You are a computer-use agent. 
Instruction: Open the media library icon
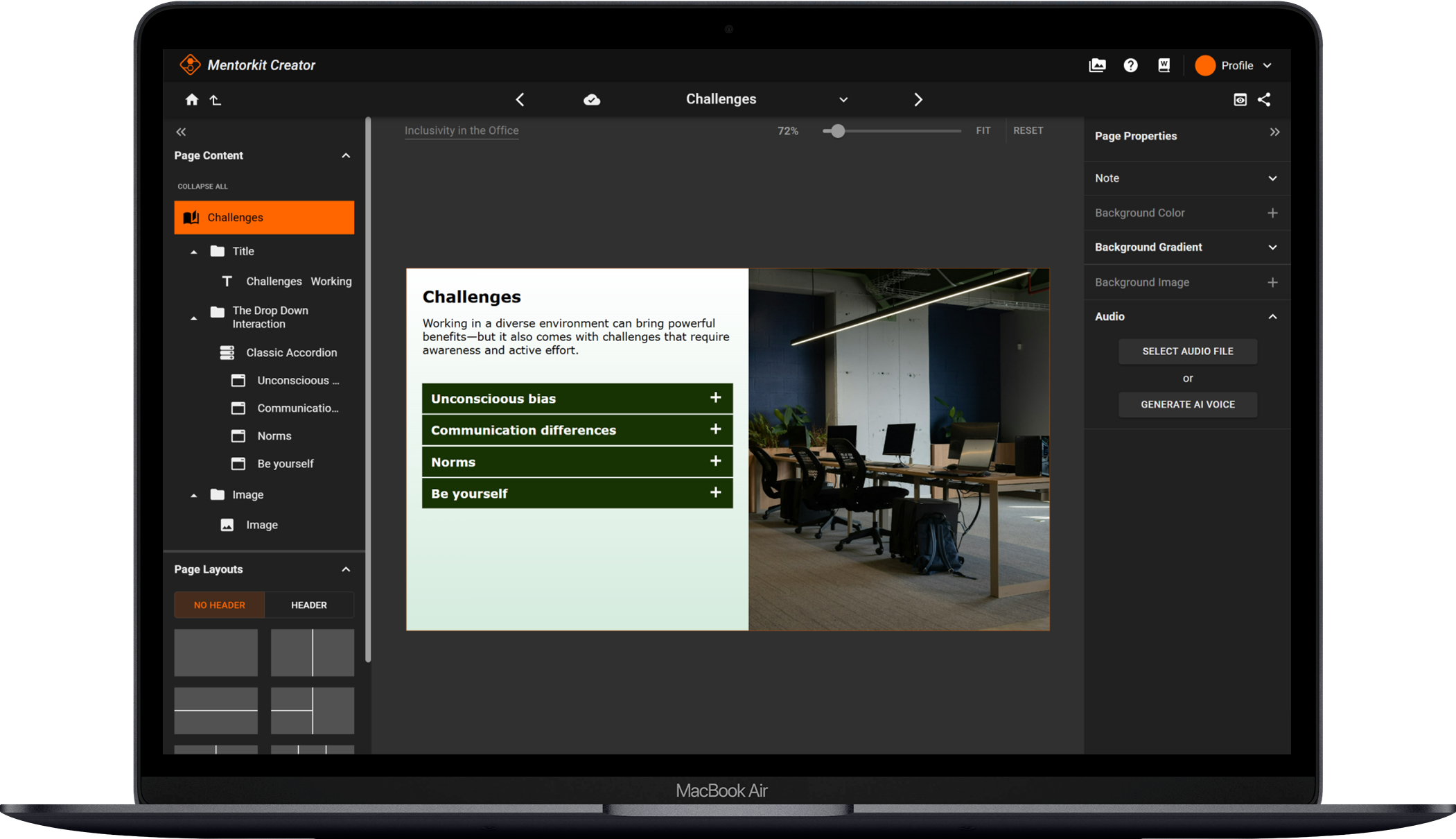[x=1097, y=65]
